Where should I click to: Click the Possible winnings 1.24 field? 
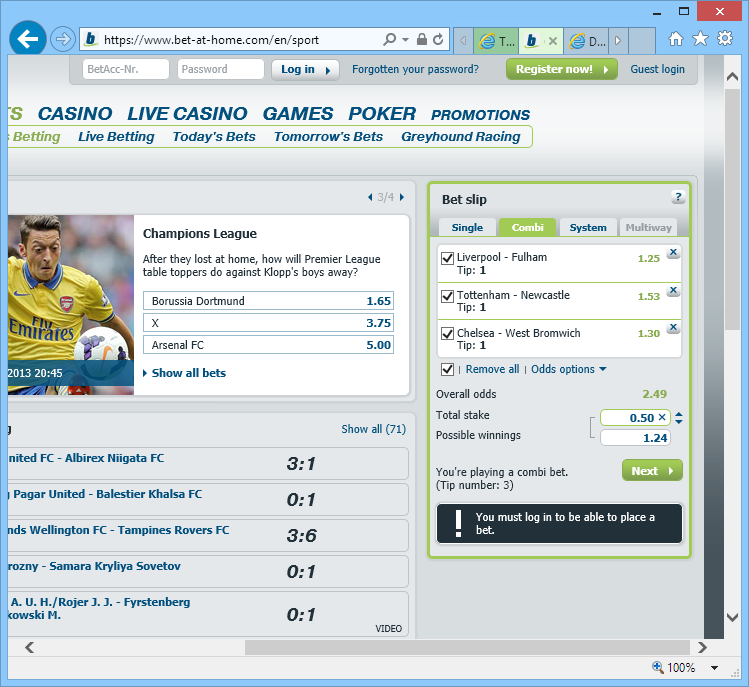point(635,438)
